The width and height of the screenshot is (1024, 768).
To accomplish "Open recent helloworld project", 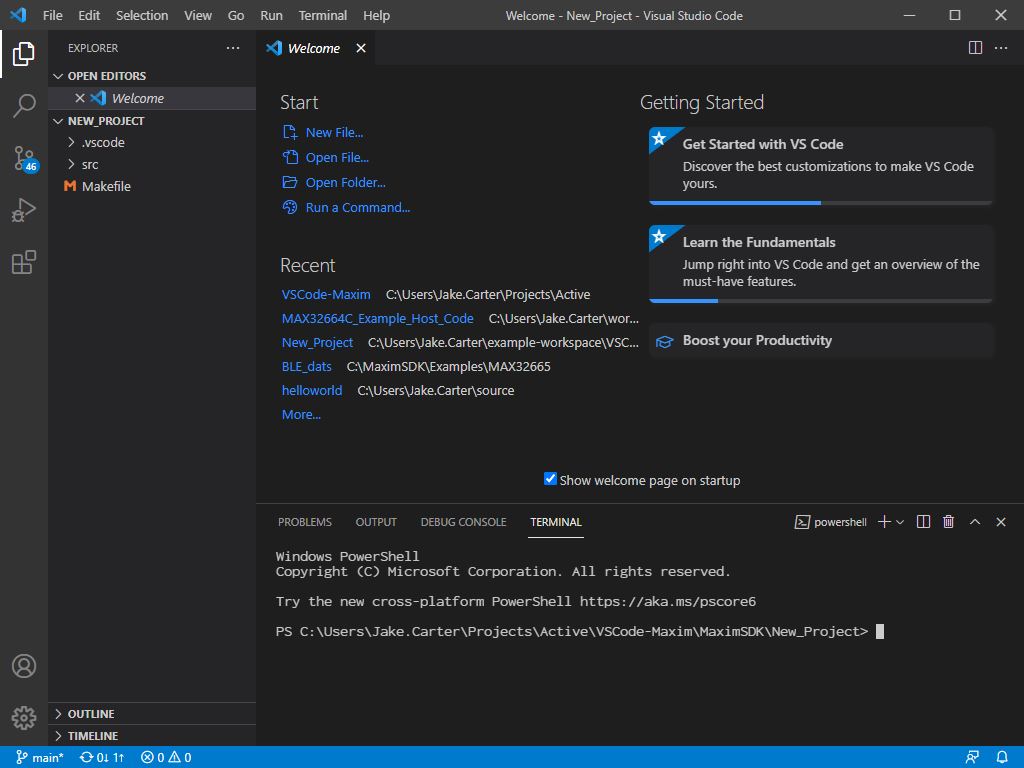I will pos(312,391).
